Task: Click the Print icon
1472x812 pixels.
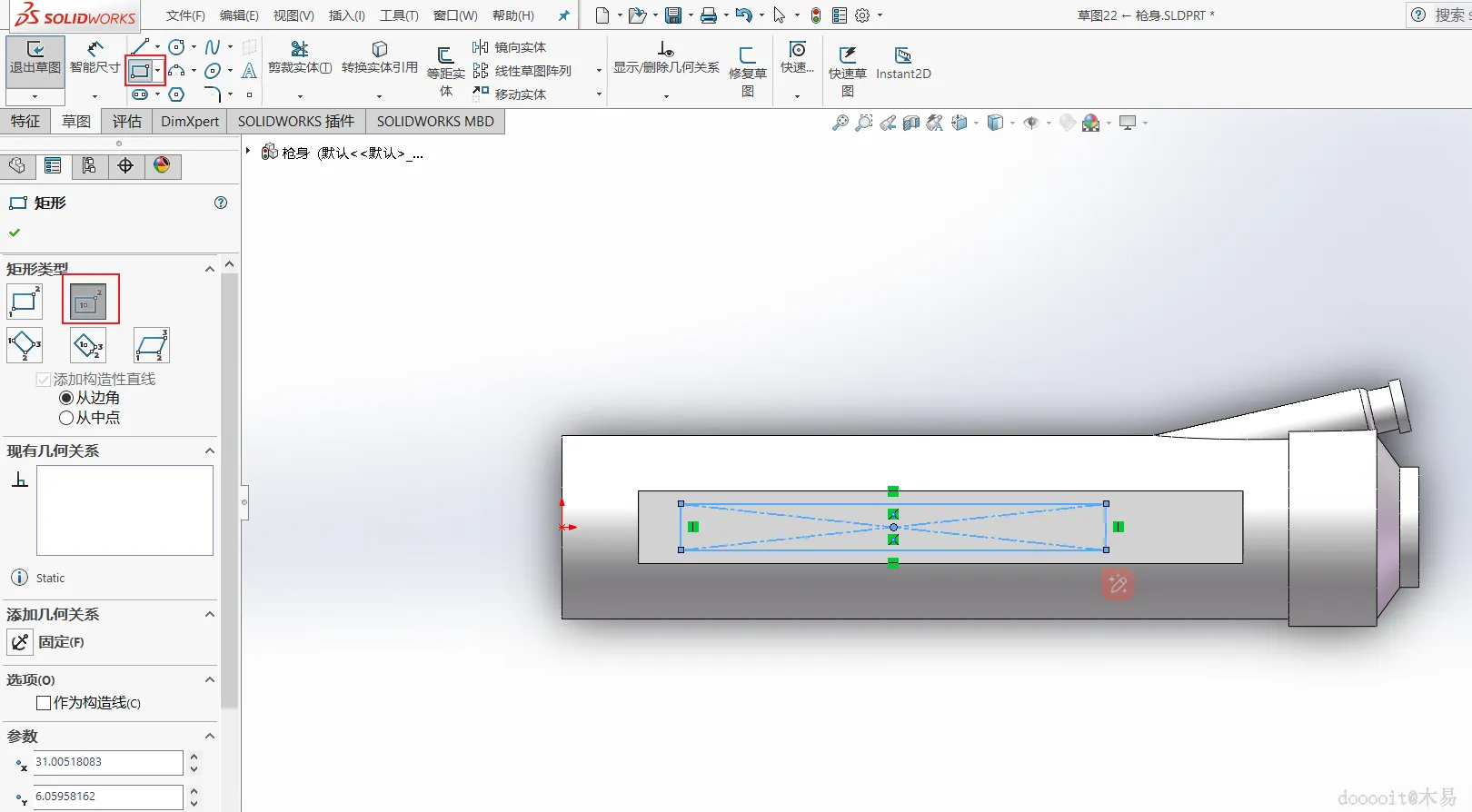Action: pyautogui.click(x=709, y=15)
